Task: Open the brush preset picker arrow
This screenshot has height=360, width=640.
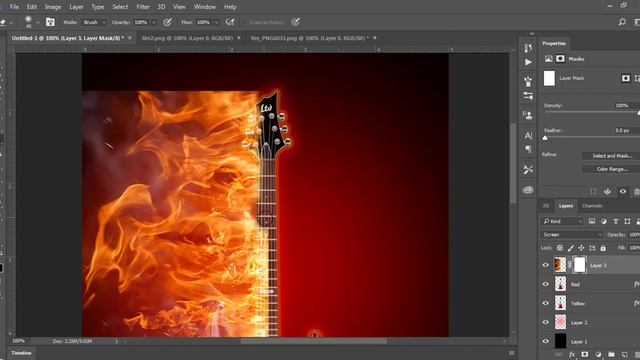Action: [x=37, y=22]
